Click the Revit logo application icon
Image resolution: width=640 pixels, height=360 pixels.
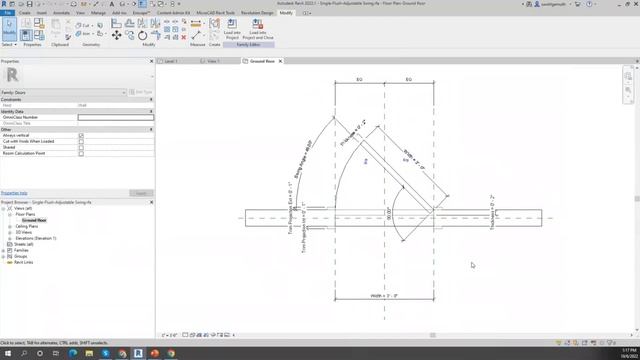(x=4, y=4)
